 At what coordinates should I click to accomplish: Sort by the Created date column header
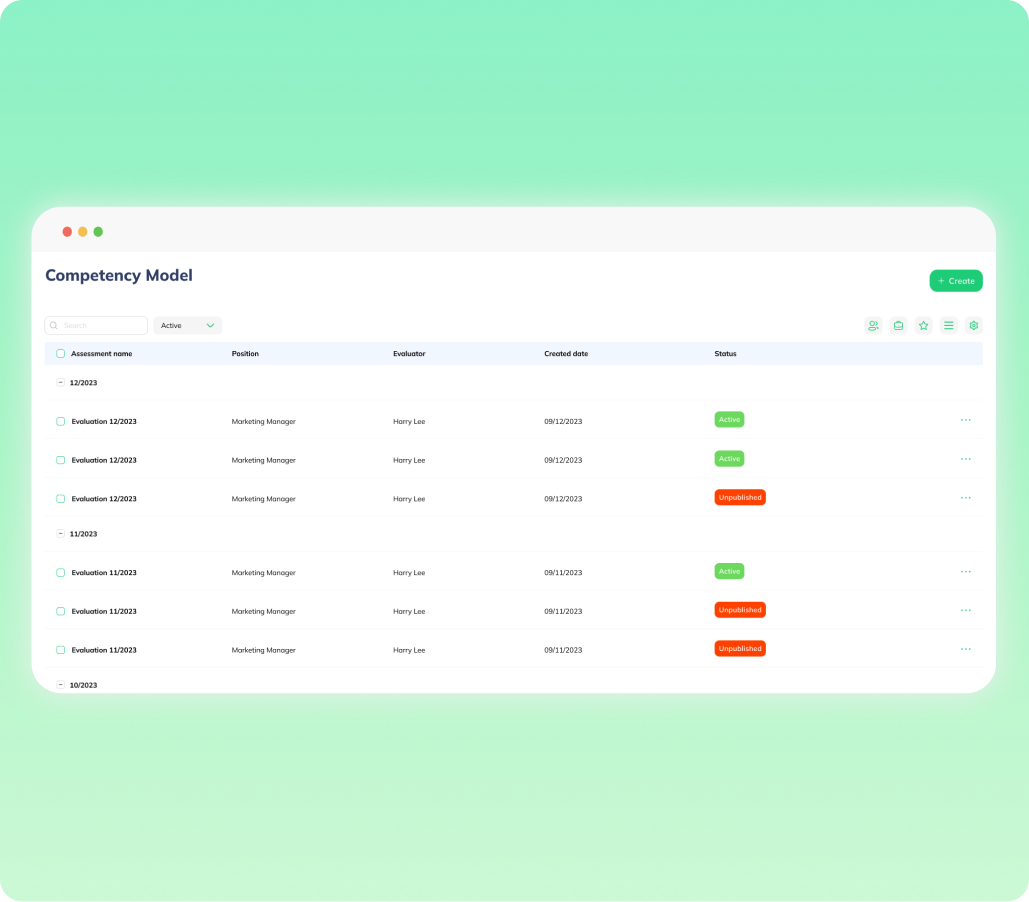[566, 353]
